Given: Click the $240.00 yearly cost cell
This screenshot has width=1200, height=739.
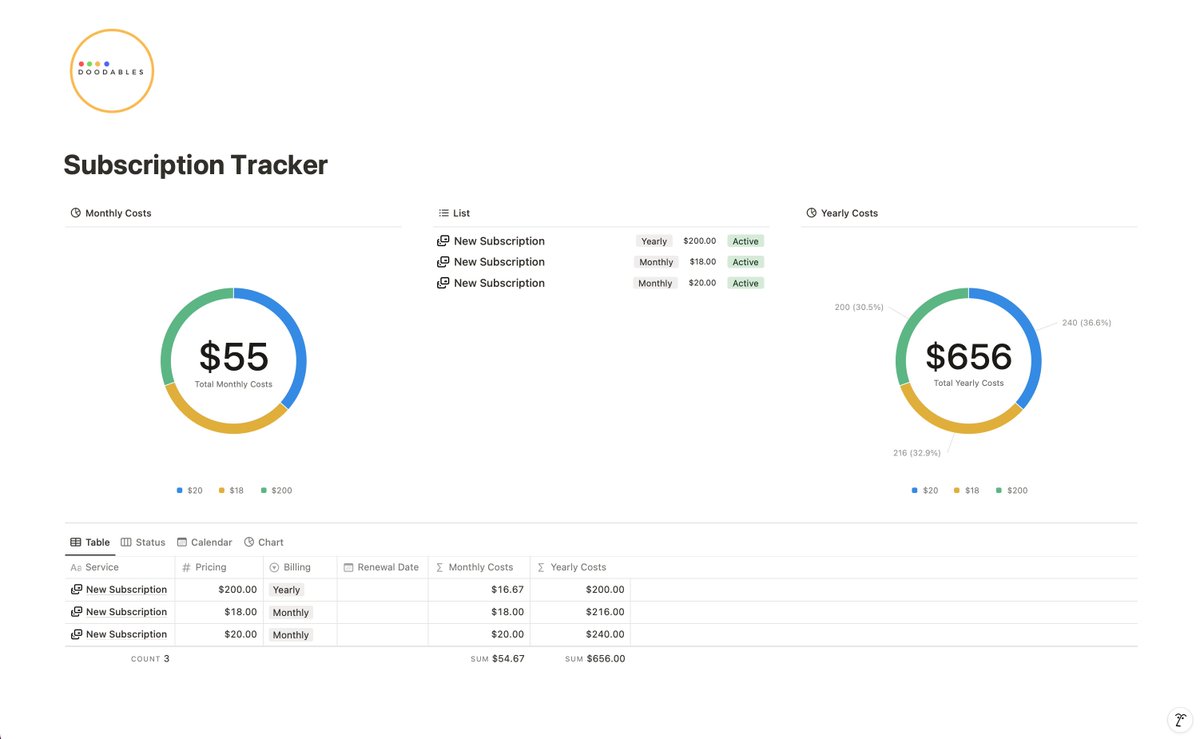Looking at the screenshot, I should pos(580,634).
